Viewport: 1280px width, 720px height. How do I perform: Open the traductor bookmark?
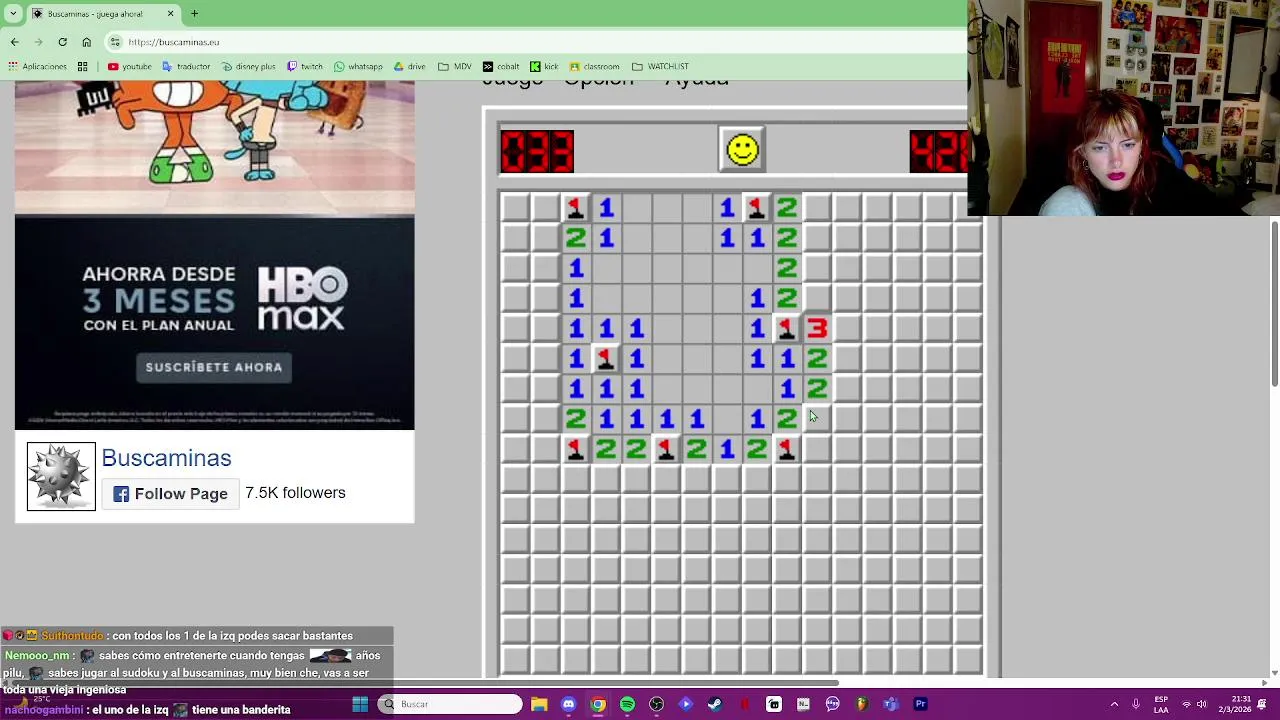click(x=186, y=67)
